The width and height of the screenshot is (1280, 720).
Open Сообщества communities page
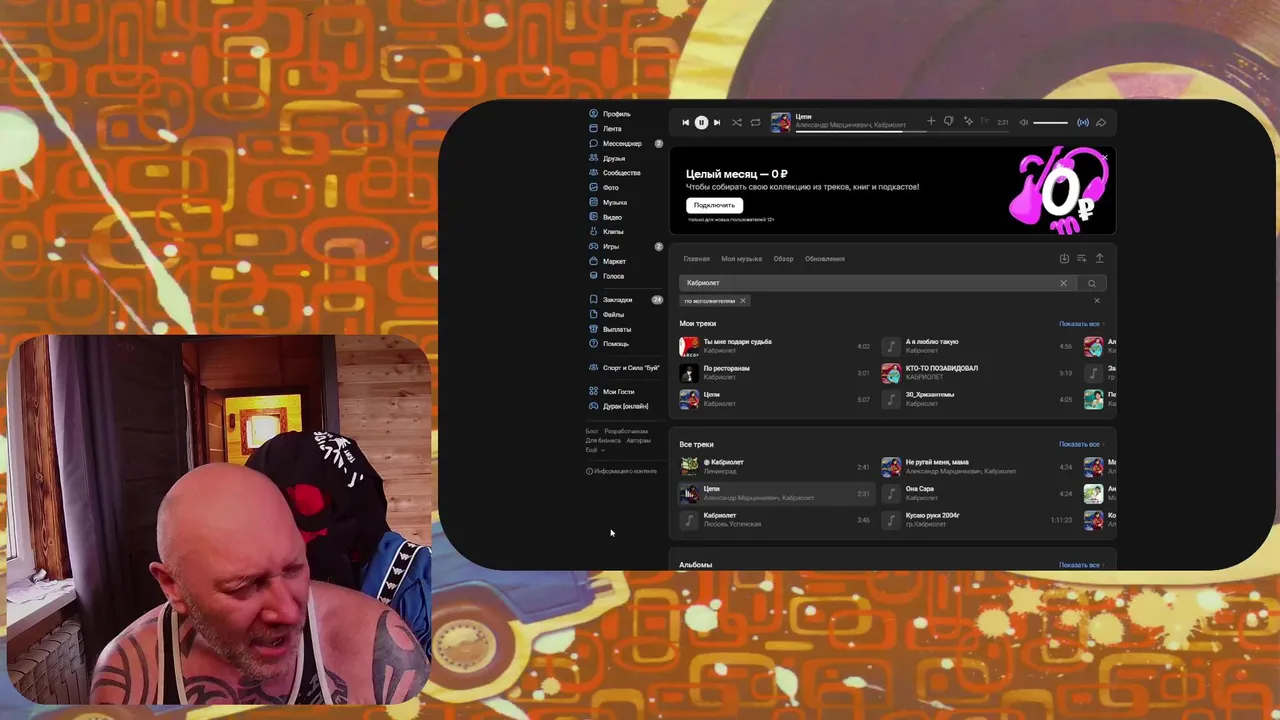point(614,173)
